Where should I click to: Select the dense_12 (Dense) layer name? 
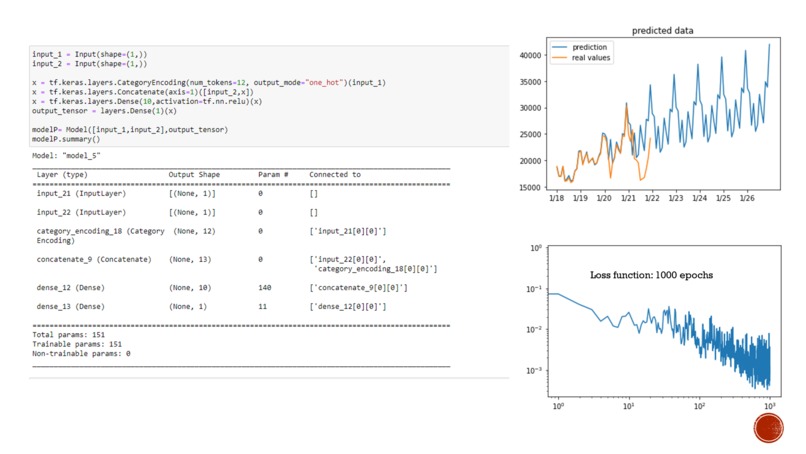pyautogui.click(x=70, y=287)
